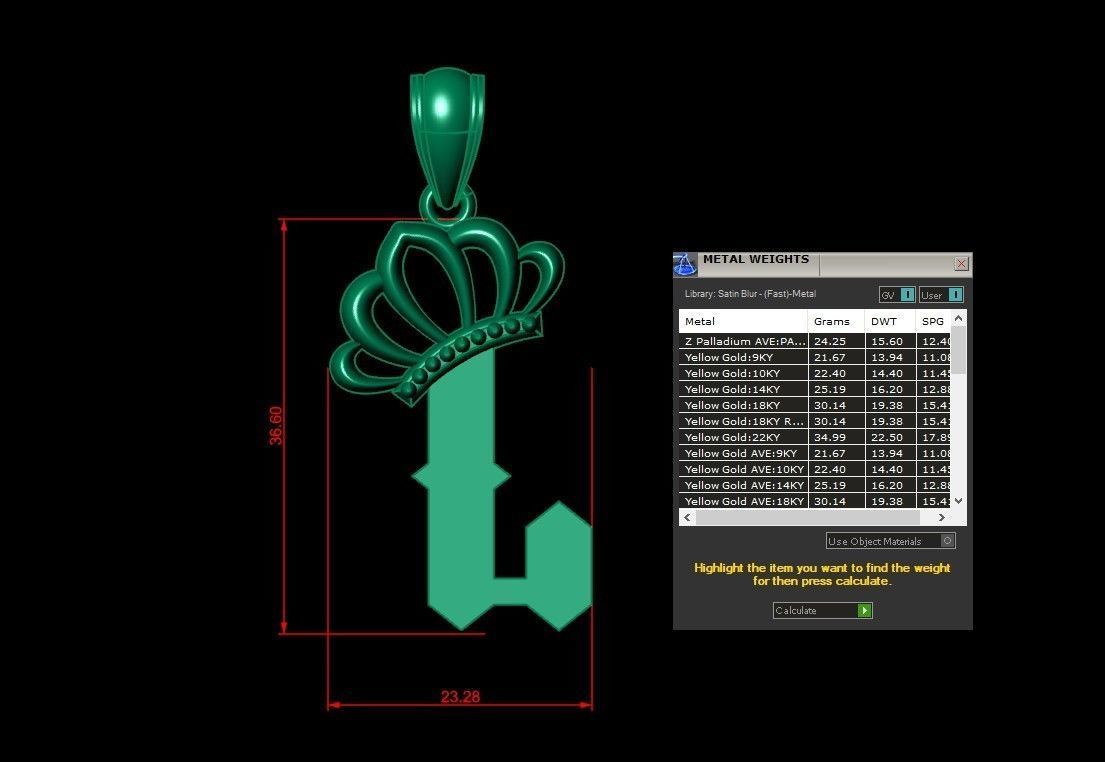Click the 22.50 DWT value
Image resolution: width=1105 pixels, height=762 pixels.
(x=887, y=438)
